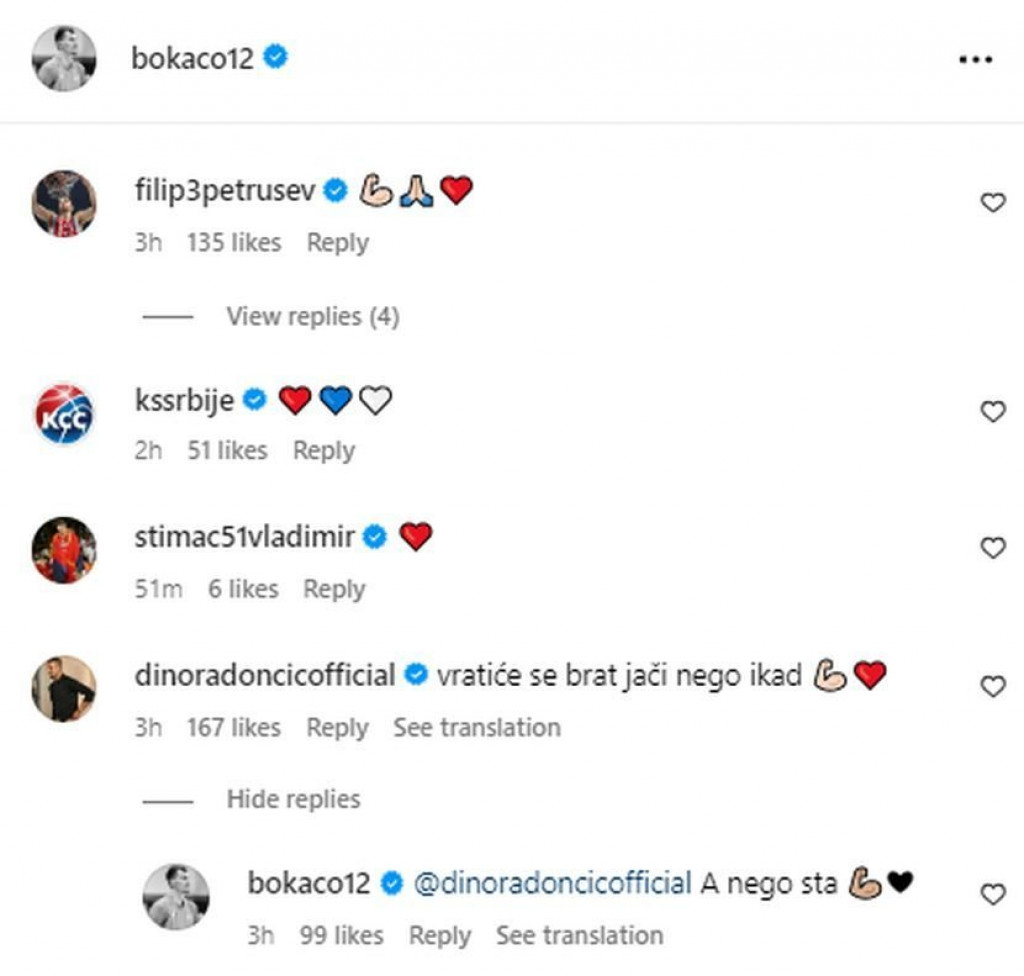Heart the dinoradoncicofficial comment
The image size is (1024, 976).
pyautogui.click(x=992, y=687)
